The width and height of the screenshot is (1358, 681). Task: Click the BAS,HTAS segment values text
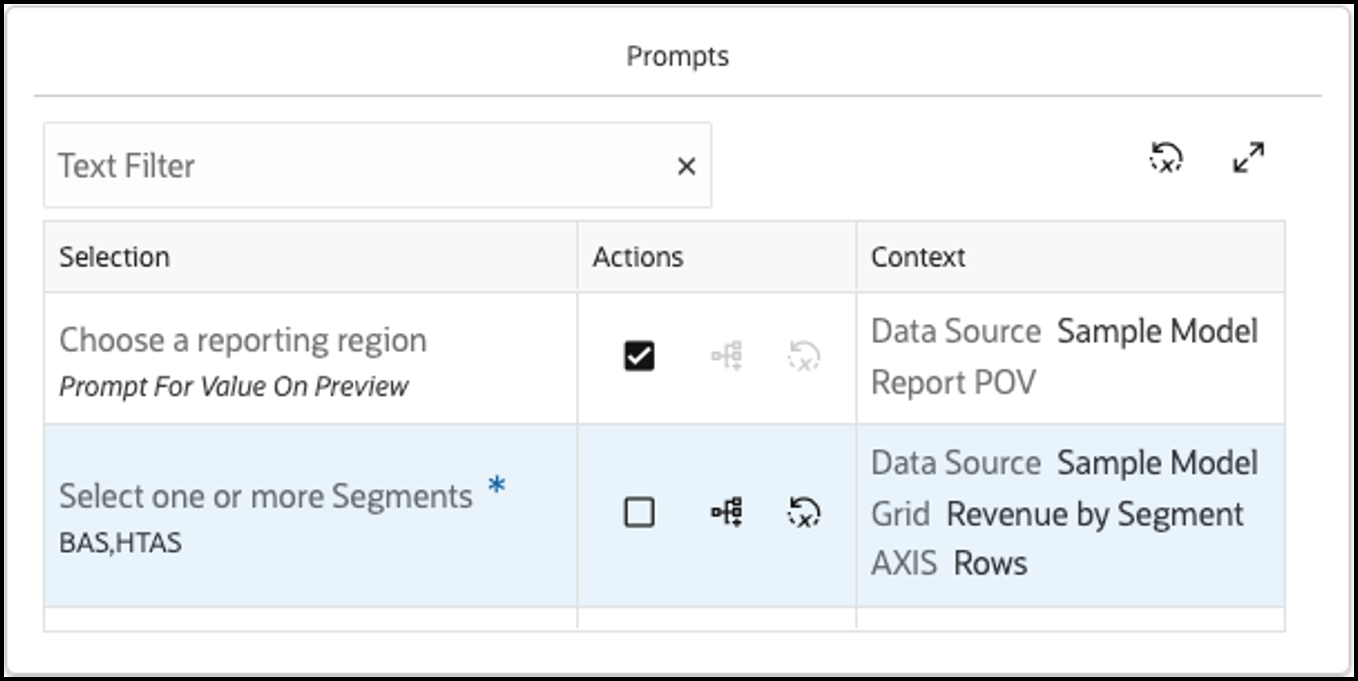pos(120,544)
